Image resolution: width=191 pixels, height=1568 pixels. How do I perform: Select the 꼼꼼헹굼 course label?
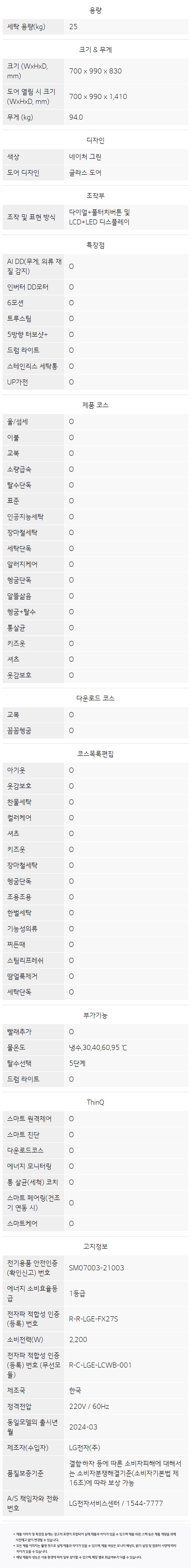[20, 731]
